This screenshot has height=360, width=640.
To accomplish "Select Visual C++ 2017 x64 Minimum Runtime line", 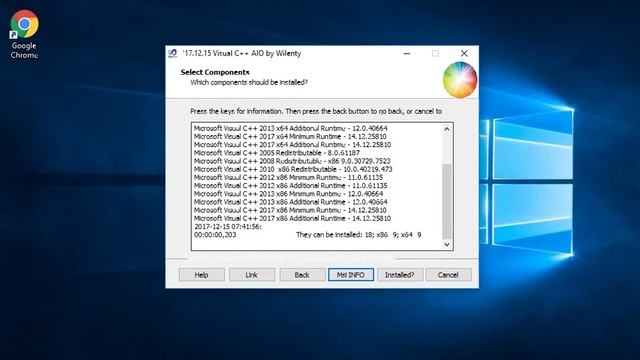I will 290,136.
